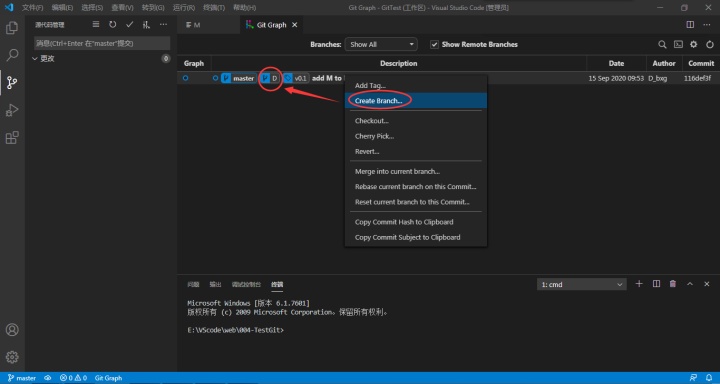The height and width of the screenshot is (384, 720).
Task: Open the 转到(G) menu
Action: 153,8
